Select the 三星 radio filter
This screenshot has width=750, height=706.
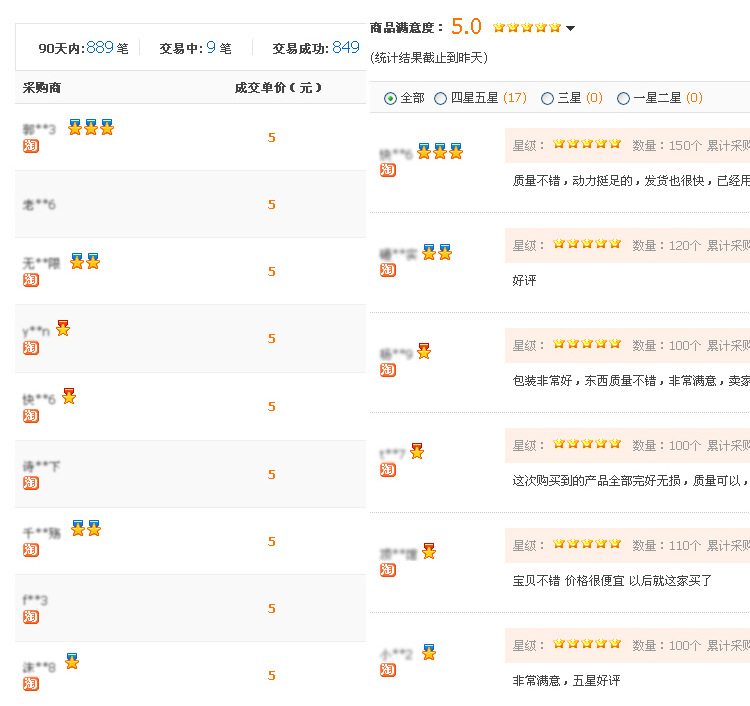tap(547, 98)
